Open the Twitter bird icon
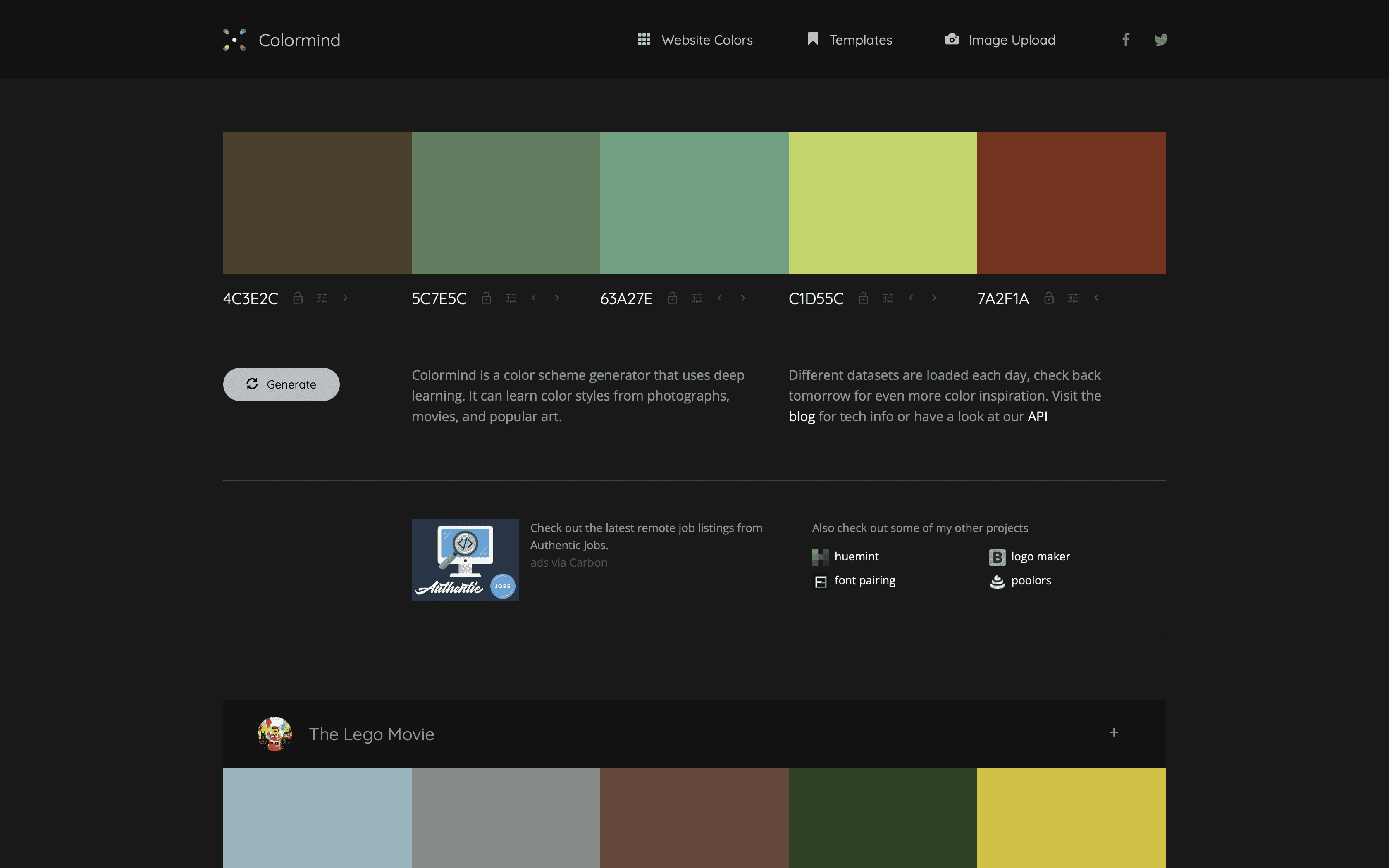 [x=1160, y=40]
